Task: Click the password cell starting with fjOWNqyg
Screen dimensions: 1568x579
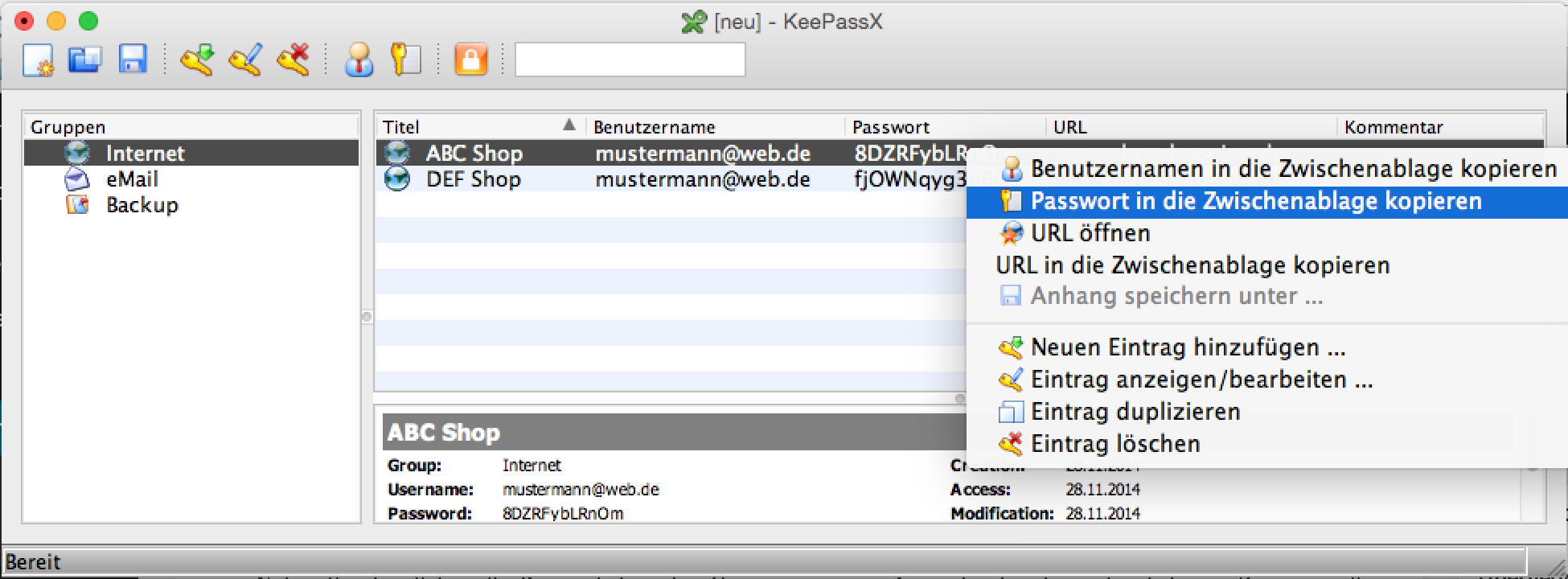Action: click(909, 179)
